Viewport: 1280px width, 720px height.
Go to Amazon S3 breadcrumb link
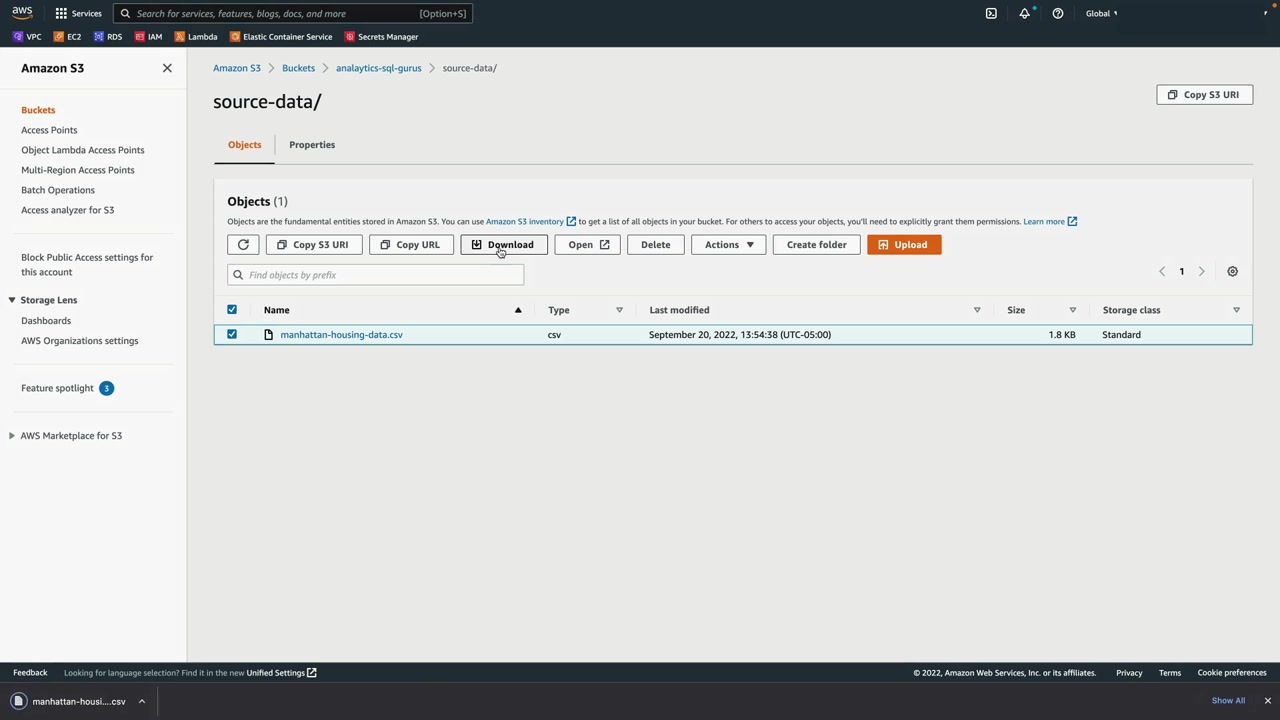pos(237,68)
